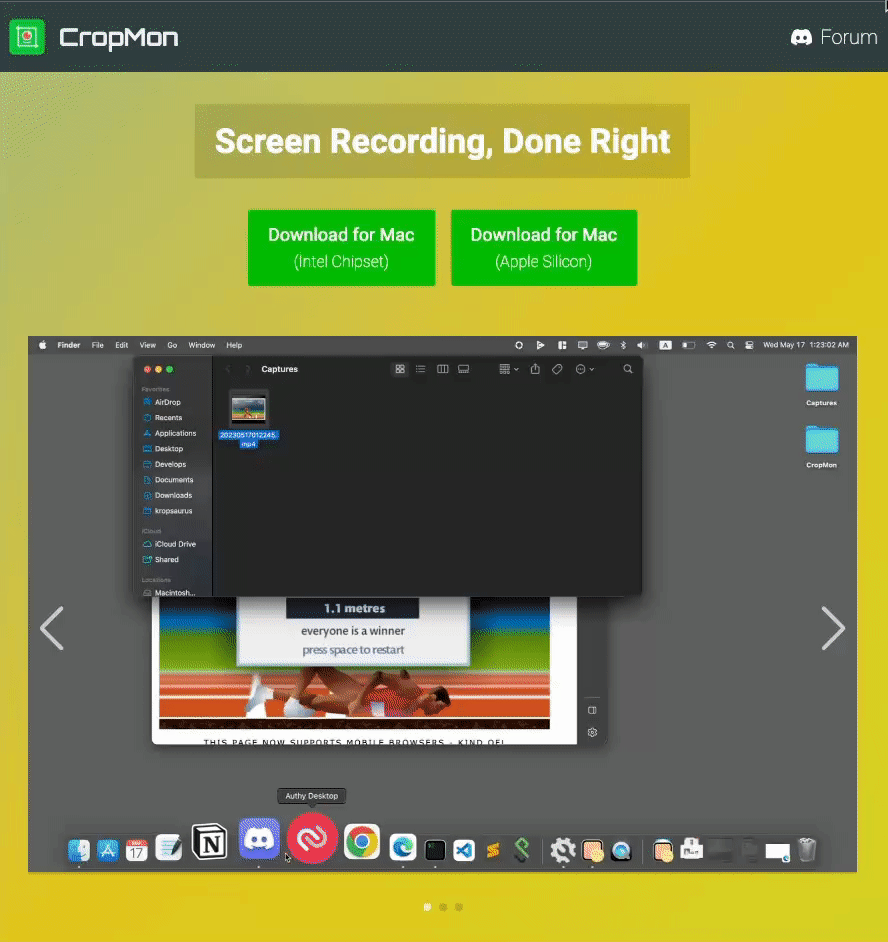Image resolution: width=888 pixels, height=942 pixels.
Task: Select the second carousel indicator dot
Action: pyautogui.click(x=443, y=907)
